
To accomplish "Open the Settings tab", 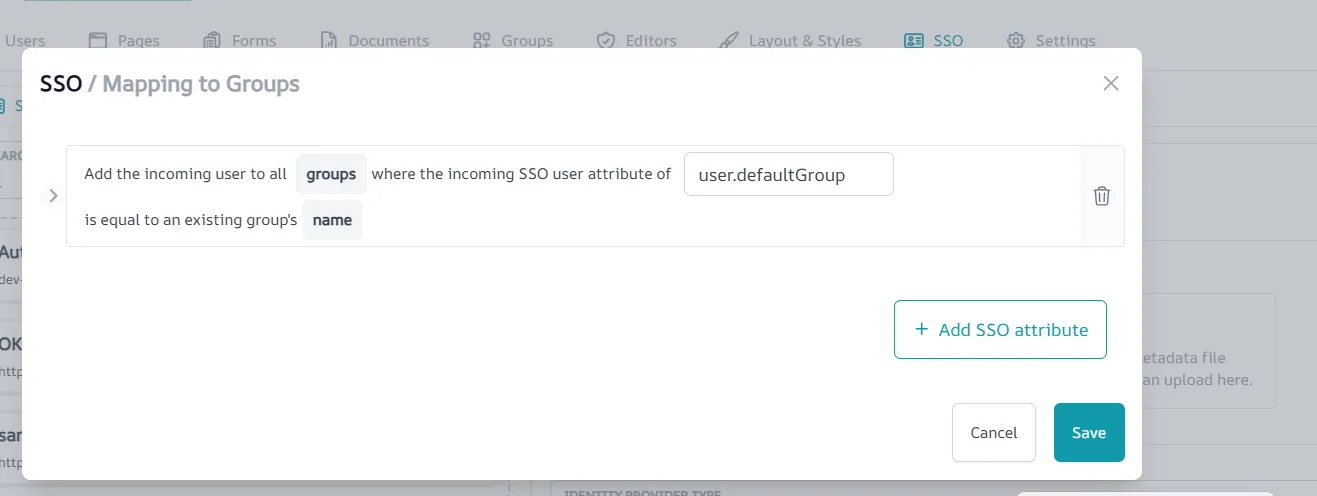I will coord(1051,41).
